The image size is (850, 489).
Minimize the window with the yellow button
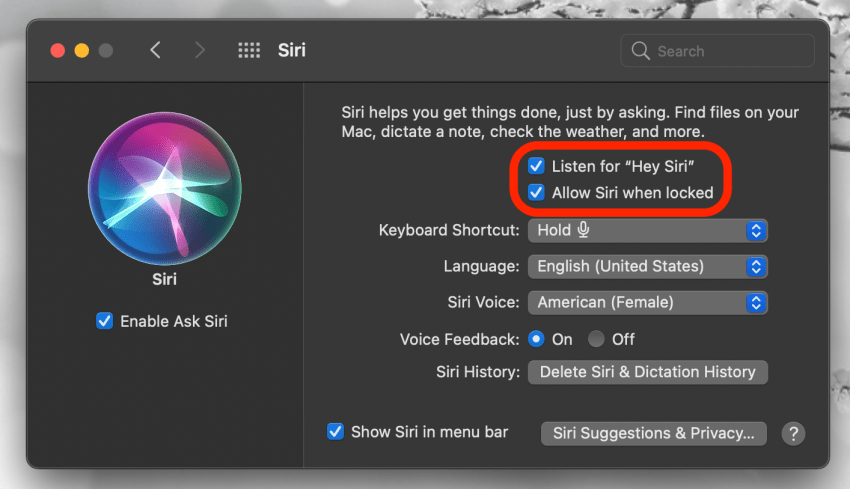81,50
